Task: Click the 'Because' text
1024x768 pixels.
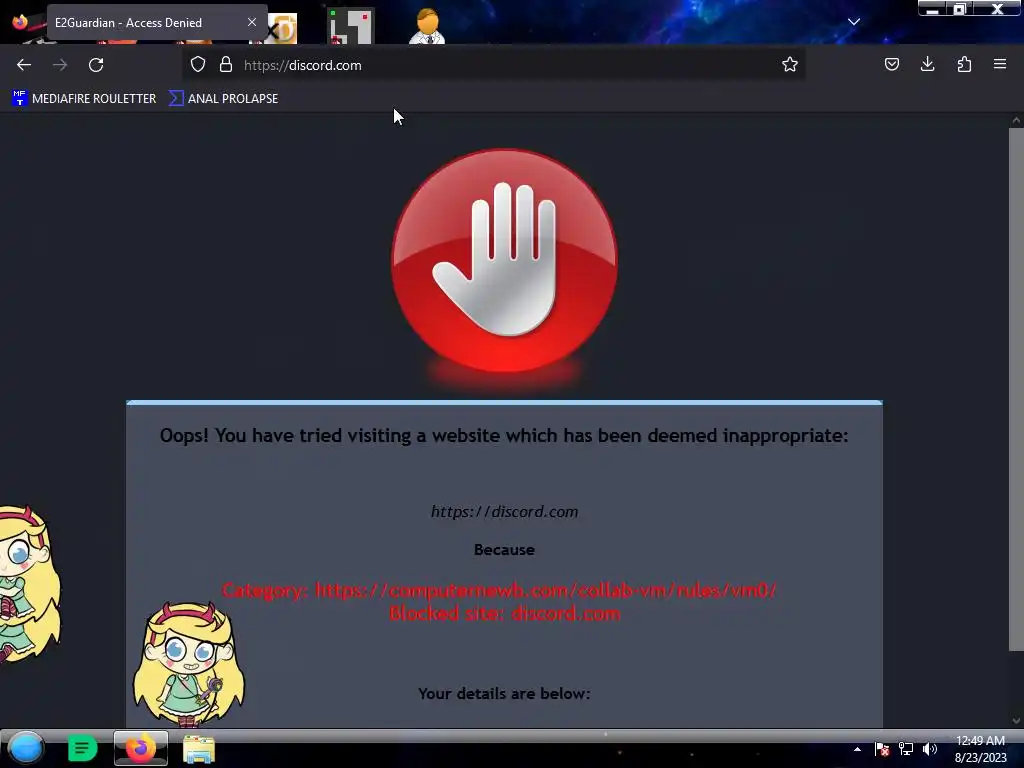Action: tap(504, 550)
